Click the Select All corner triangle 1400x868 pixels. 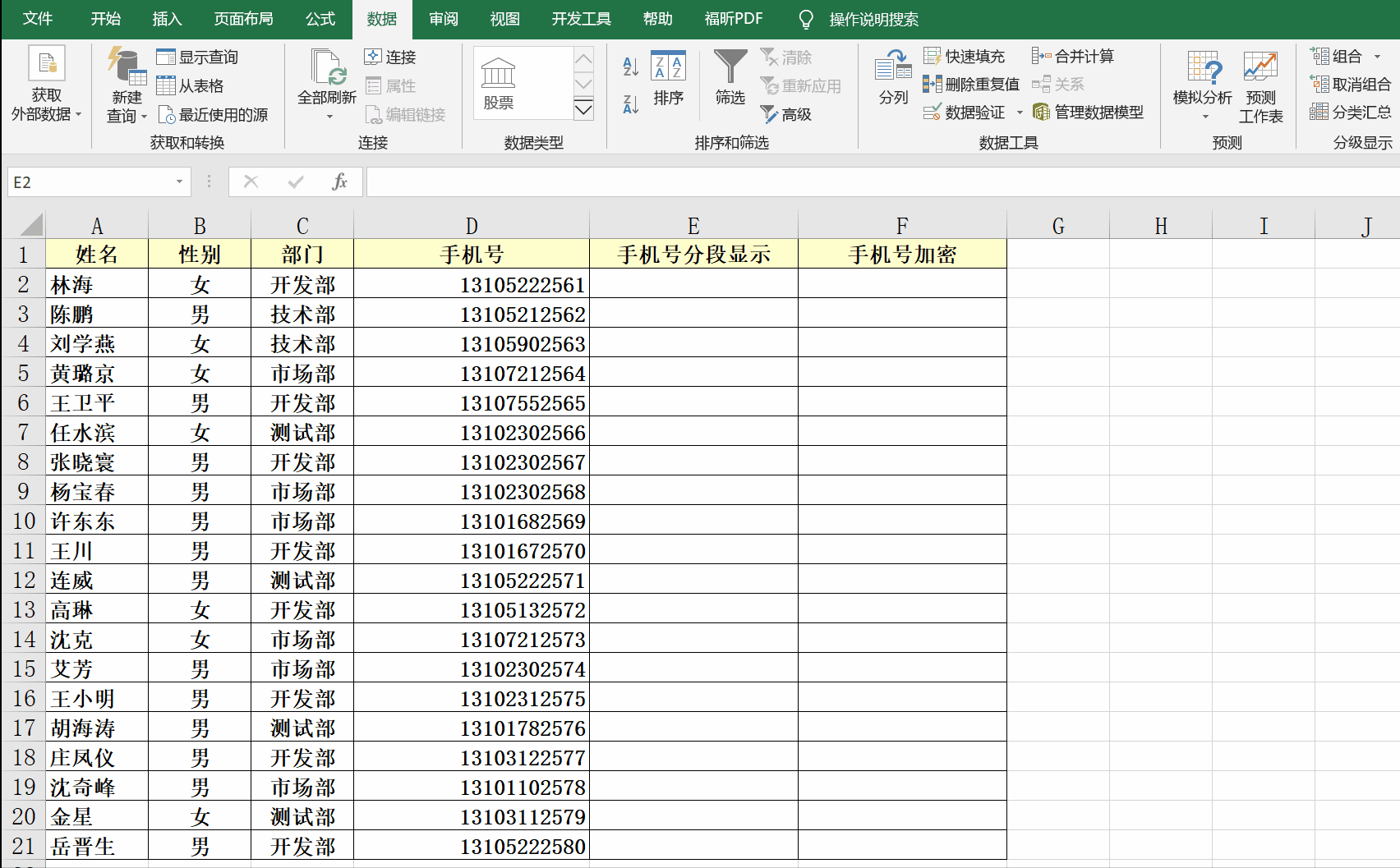click(30, 224)
